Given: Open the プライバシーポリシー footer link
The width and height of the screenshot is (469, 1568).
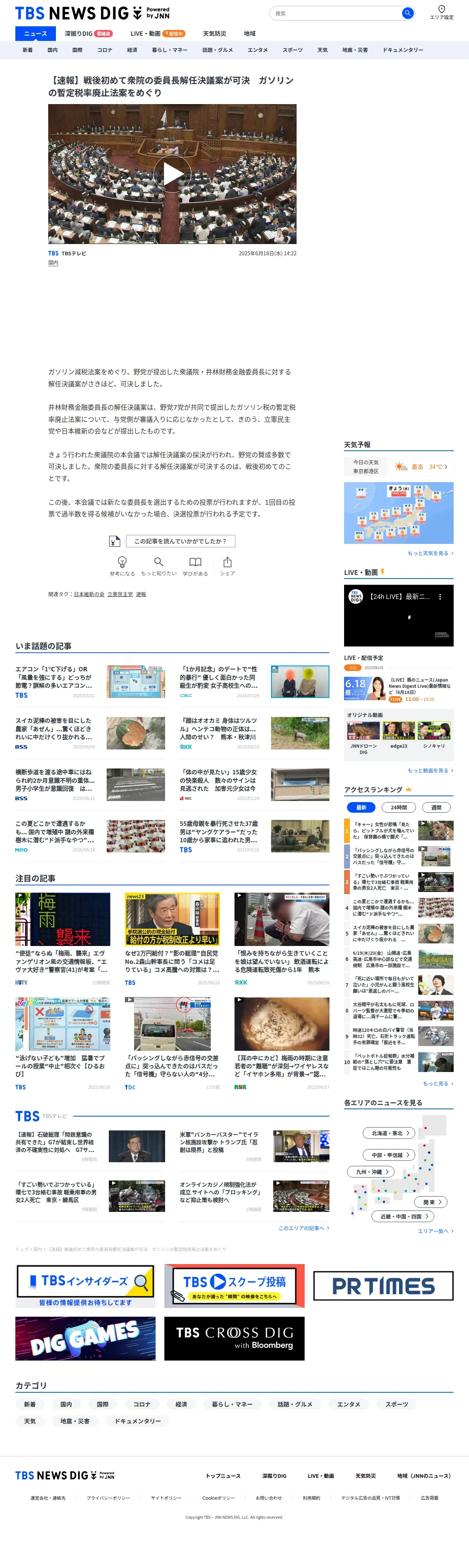Looking at the screenshot, I should (x=108, y=1498).
